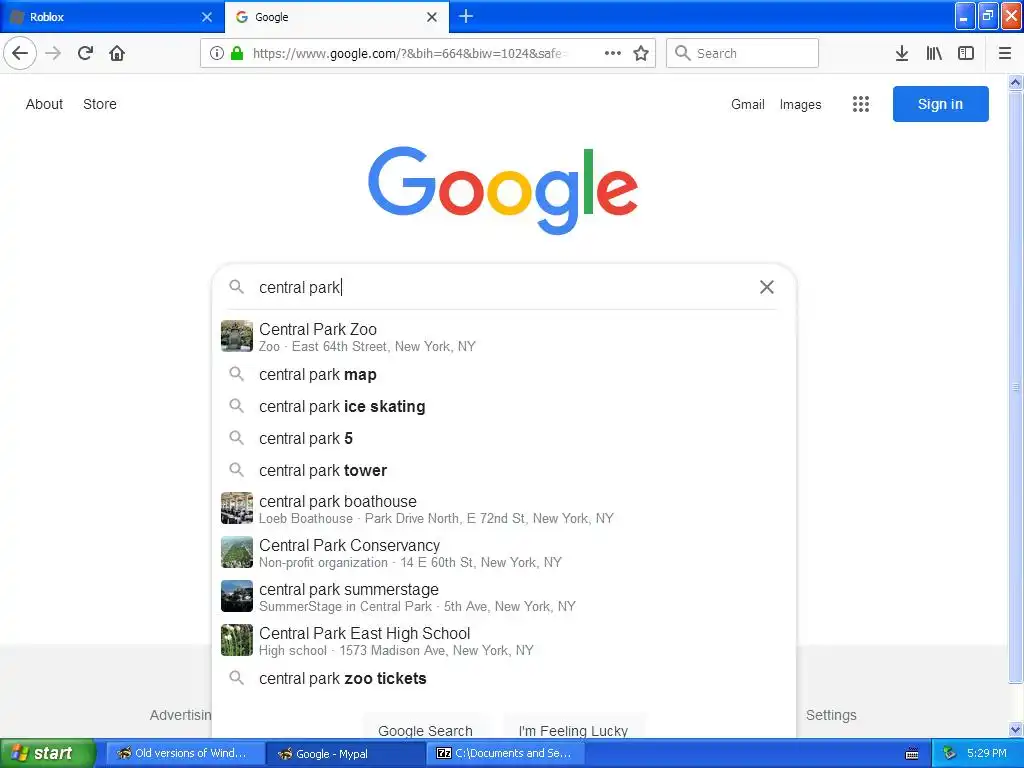Open a new browser tab
Screen dimensions: 1024x768
pyautogui.click(x=466, y=16)
